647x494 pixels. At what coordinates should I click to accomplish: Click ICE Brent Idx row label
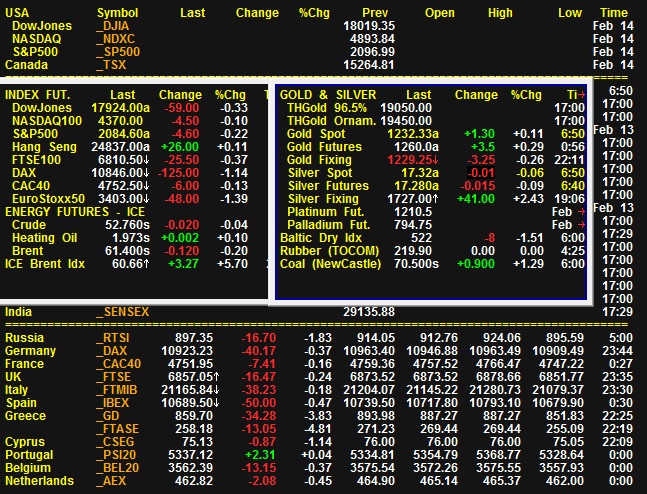click(x=45, y=264)
